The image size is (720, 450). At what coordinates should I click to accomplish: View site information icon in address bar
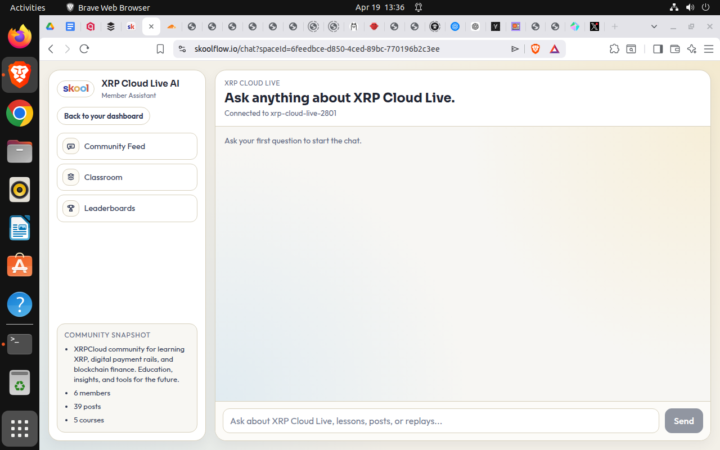[x=182, y=49]
